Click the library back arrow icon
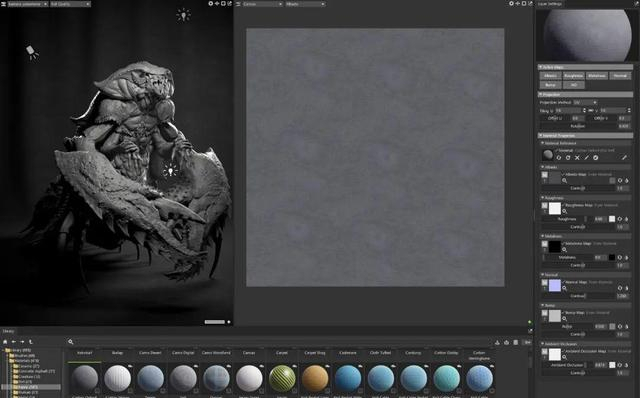This screenshot has width=640, height=398. click(x=13, y=342)
